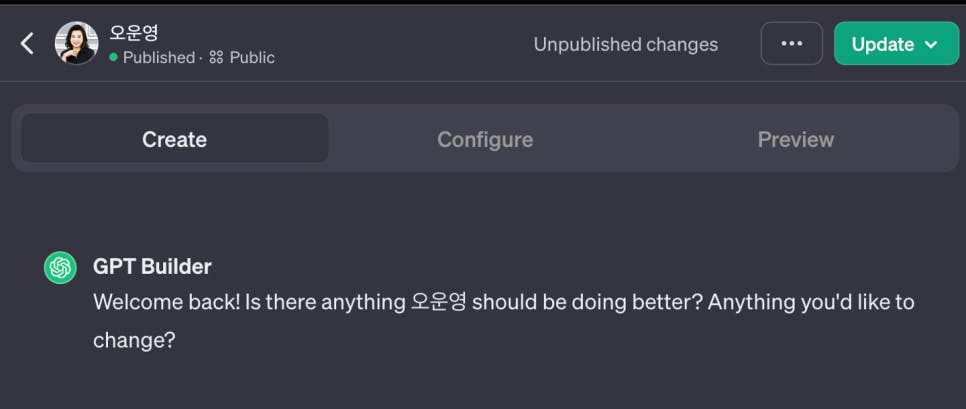Viewport: 966px width, 409px height.
Task: Click the Published status label
Action: coord(159,57)
